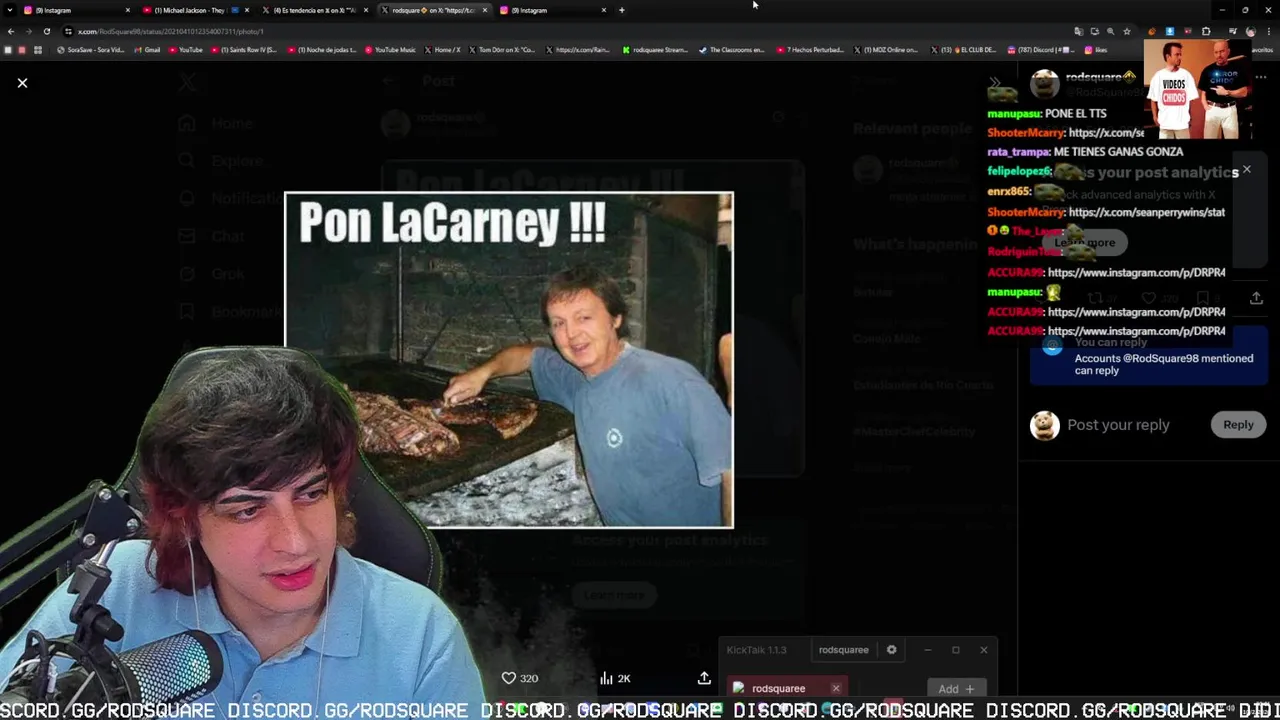
Task: Dismiss the post analytics banner with X
Action: pos(1246,170)
